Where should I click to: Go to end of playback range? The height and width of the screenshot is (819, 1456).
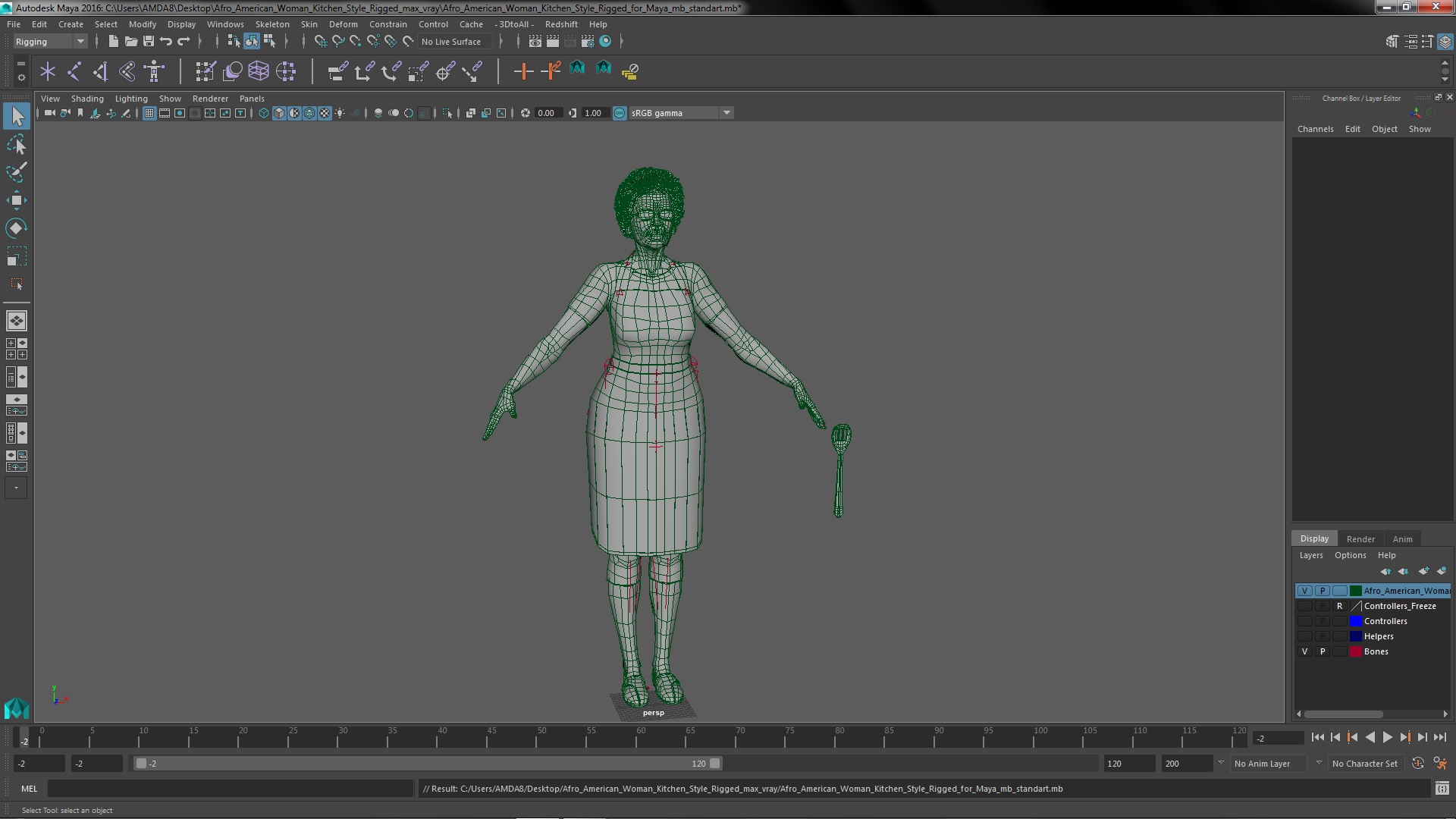[1439, 737]
